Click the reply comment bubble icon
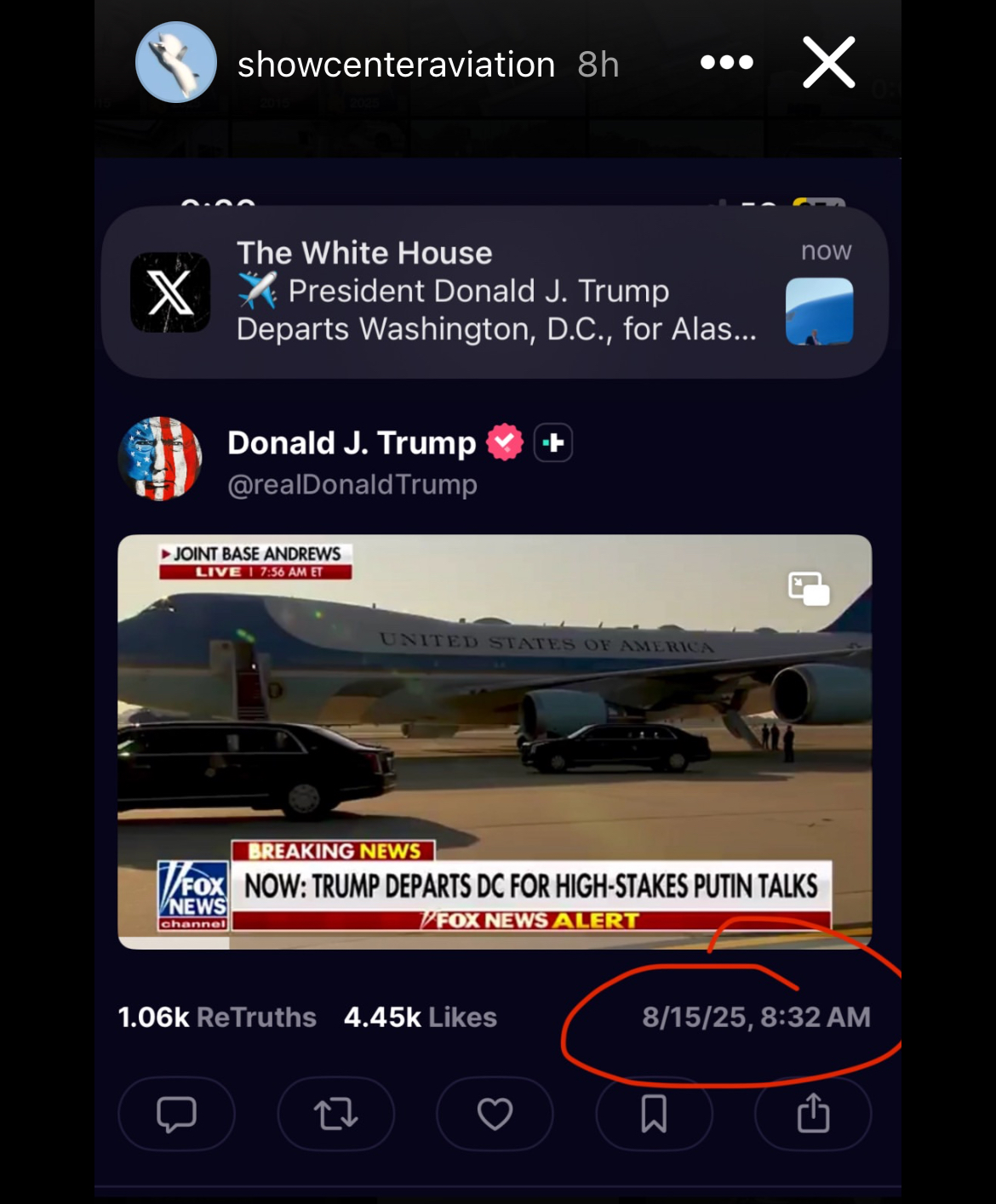This screenshot has height=1204, width=996. coord(176,1114)
